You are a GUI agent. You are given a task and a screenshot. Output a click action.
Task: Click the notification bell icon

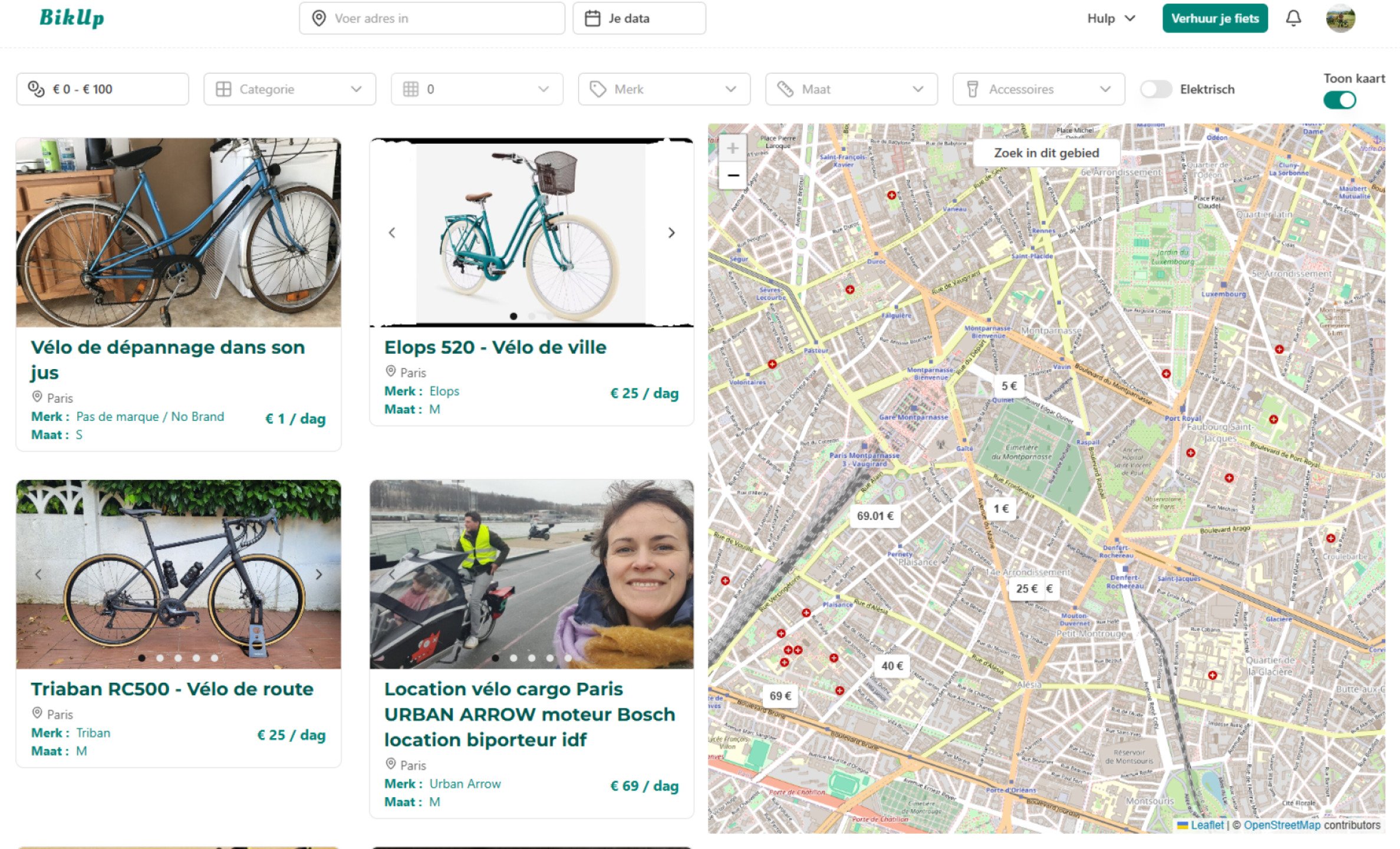[1293, 18]
